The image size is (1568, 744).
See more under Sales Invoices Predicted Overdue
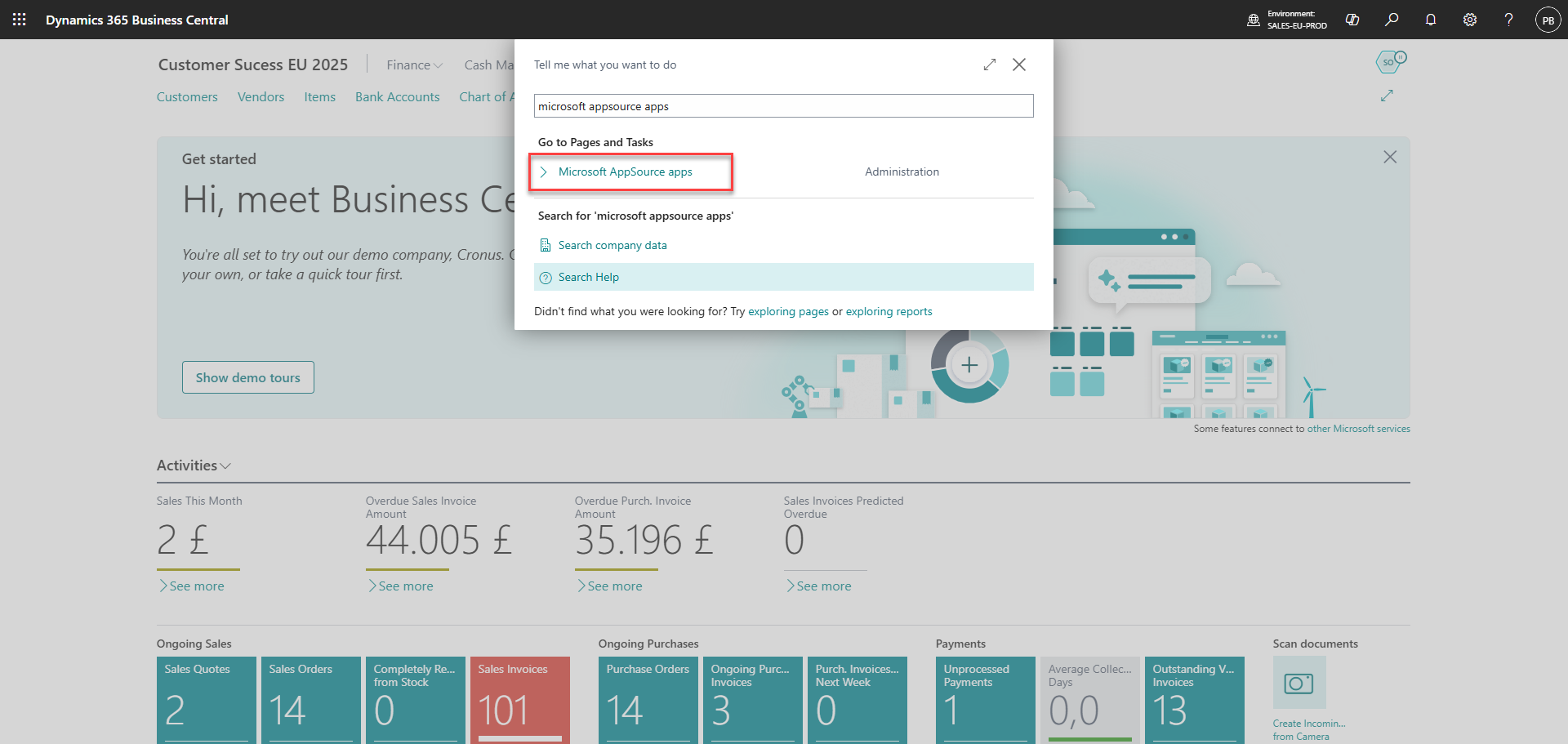point(819,586)
